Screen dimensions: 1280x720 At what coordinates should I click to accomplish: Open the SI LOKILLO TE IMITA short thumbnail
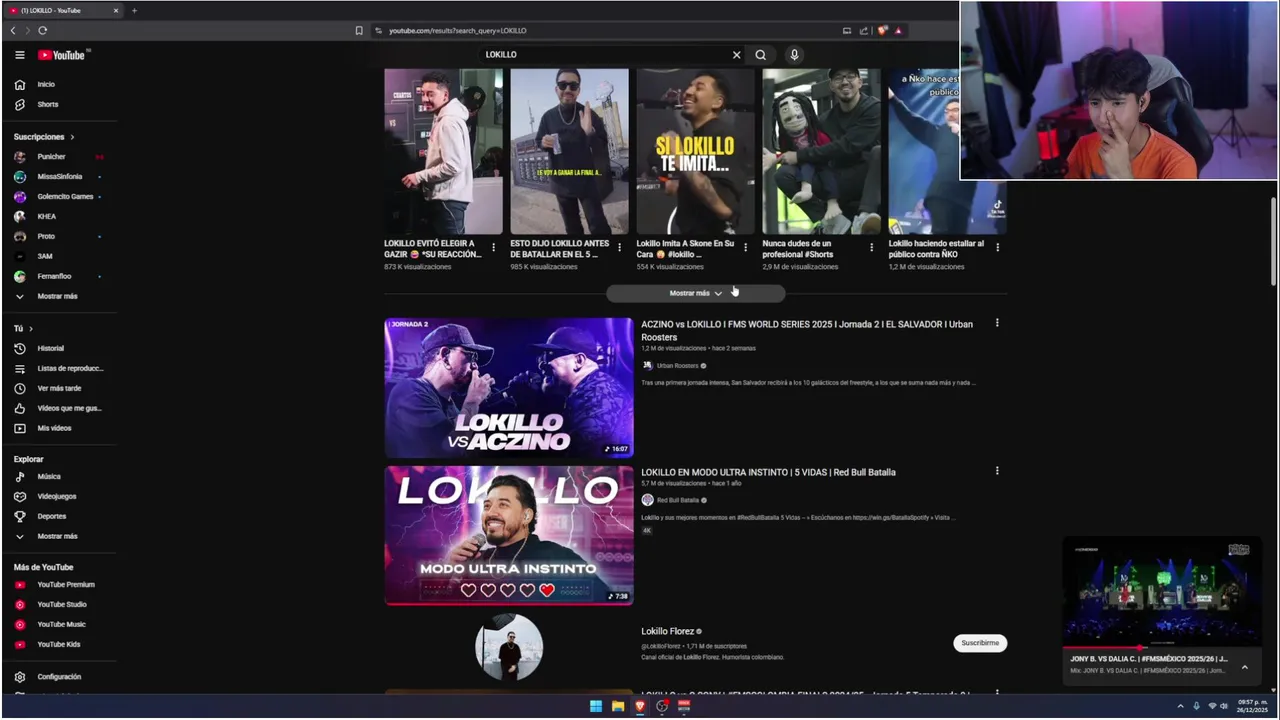click(696, 151)
